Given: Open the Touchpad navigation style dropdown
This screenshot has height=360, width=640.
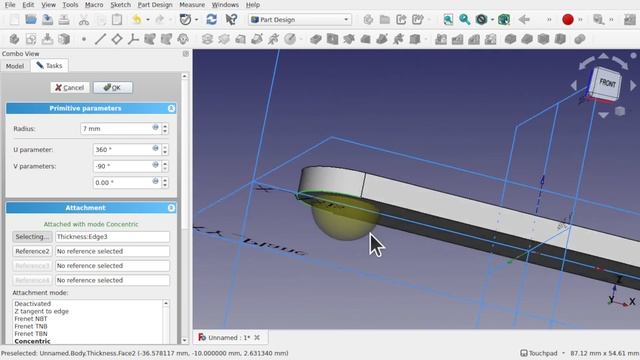Looking at the screenshot, I should (x=542, y=353).
